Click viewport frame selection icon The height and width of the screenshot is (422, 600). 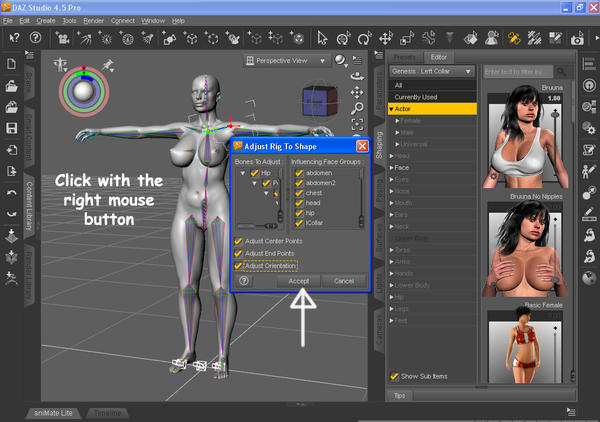pyautogui.click(x=357, y=124)
